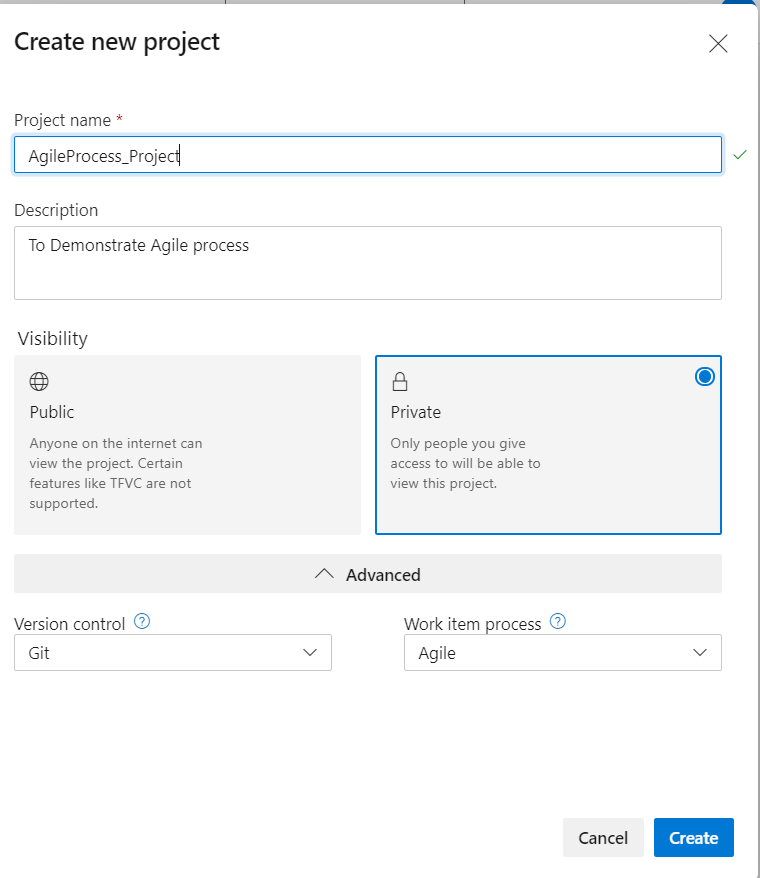Focus the Project name text field
The height and width of the screenshot is (878, 760).
point(367,155)
